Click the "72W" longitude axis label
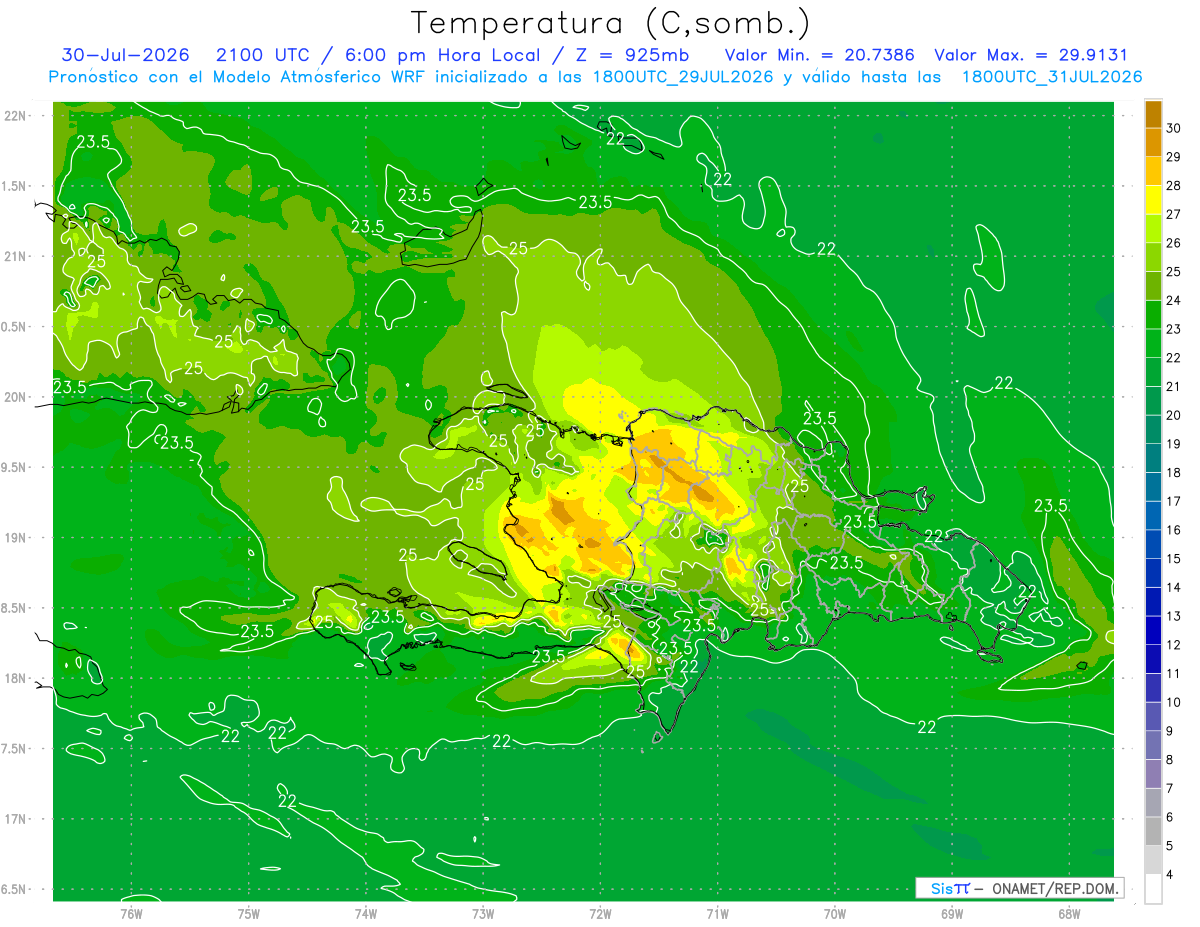Image resolution: width=1200 pixels, height=927 pixels. 600,913
